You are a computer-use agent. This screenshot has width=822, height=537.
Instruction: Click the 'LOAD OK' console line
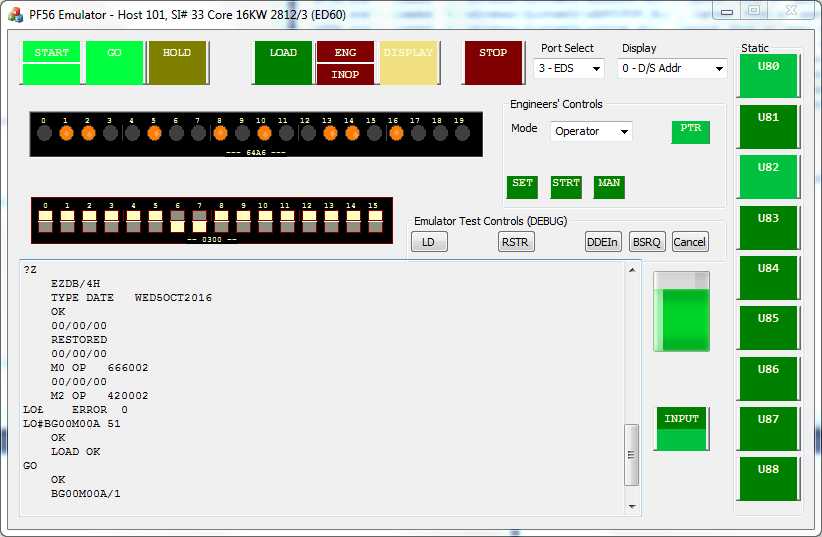point(75,452)
